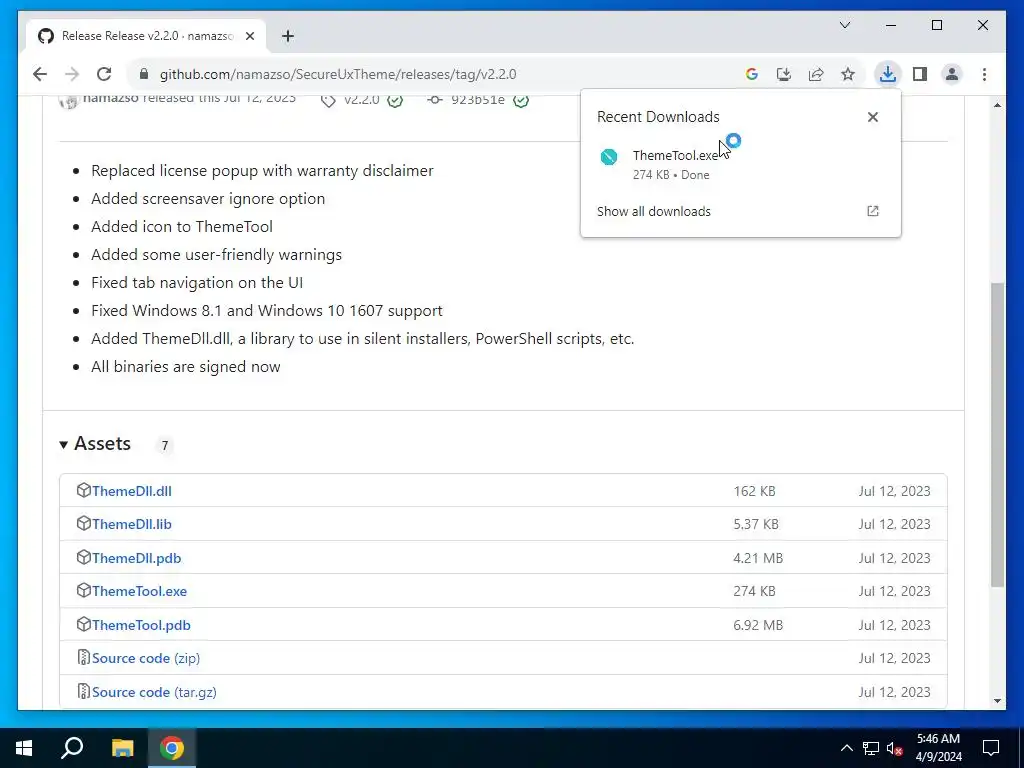Open the Windows notification center
Image resolution: width=1024 pixels, height=768 pixels.
pos(991,748)
